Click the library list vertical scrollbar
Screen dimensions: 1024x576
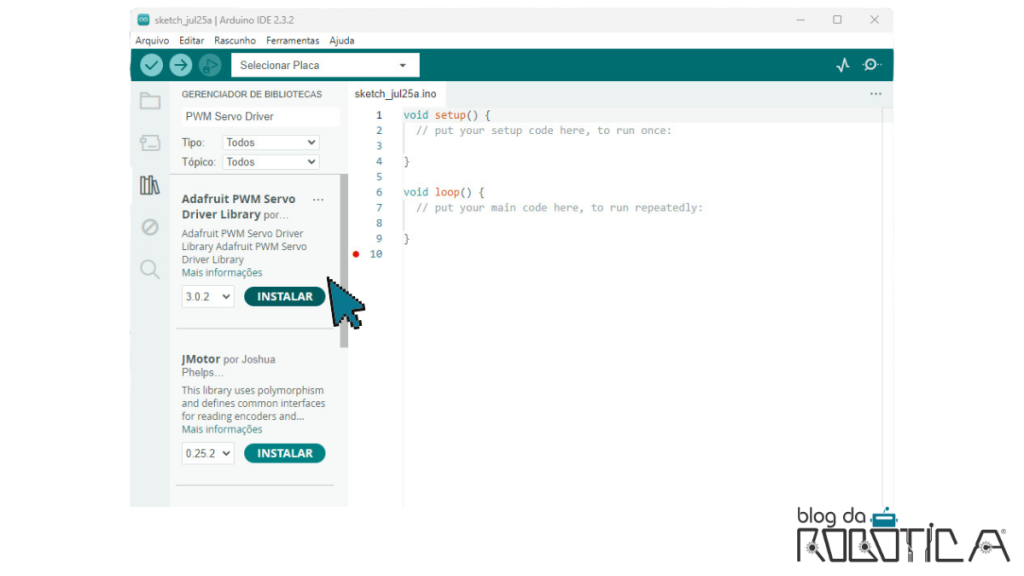[x=344, y=261]
